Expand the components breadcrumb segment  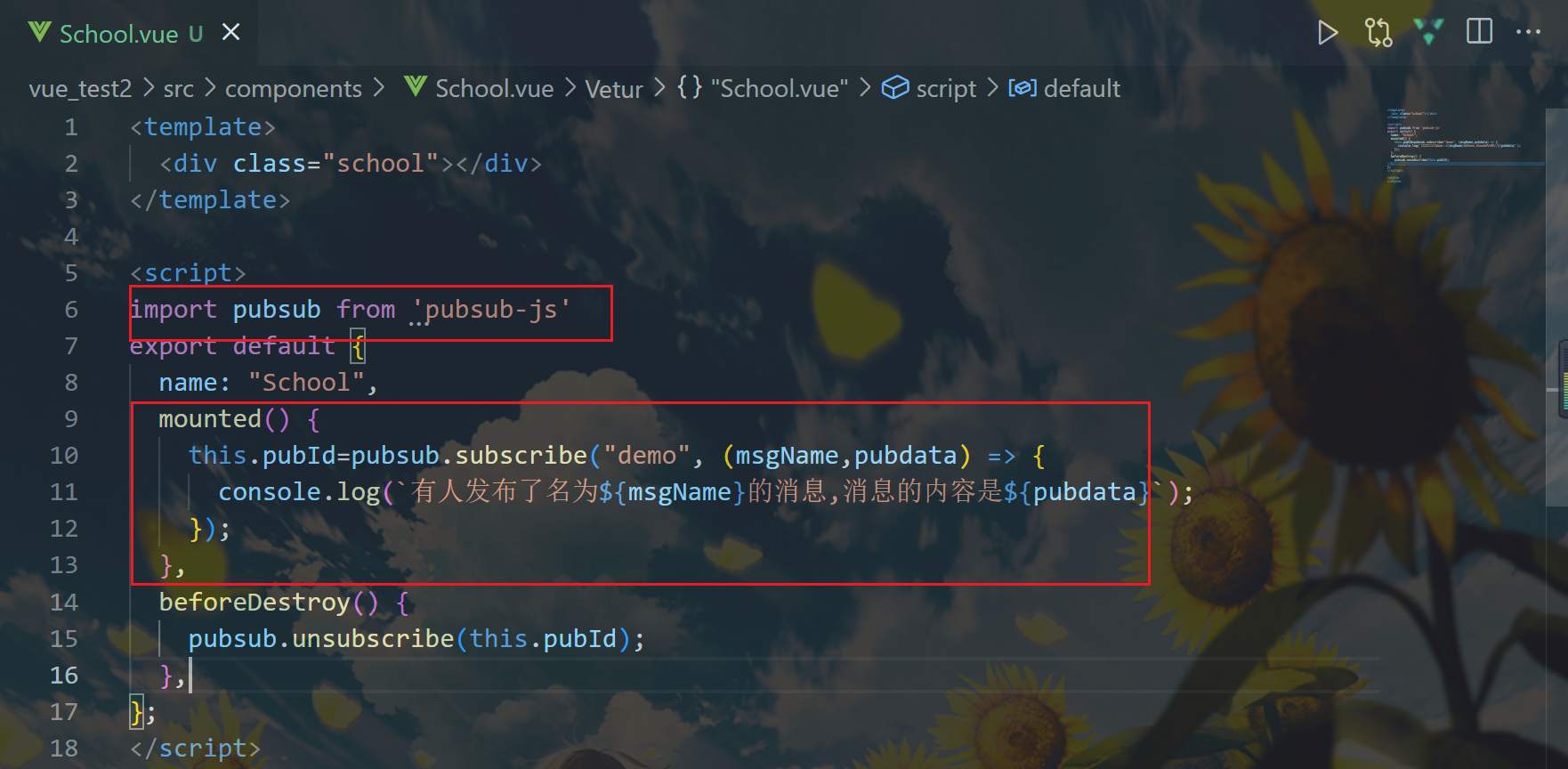[x=294, y=89]
